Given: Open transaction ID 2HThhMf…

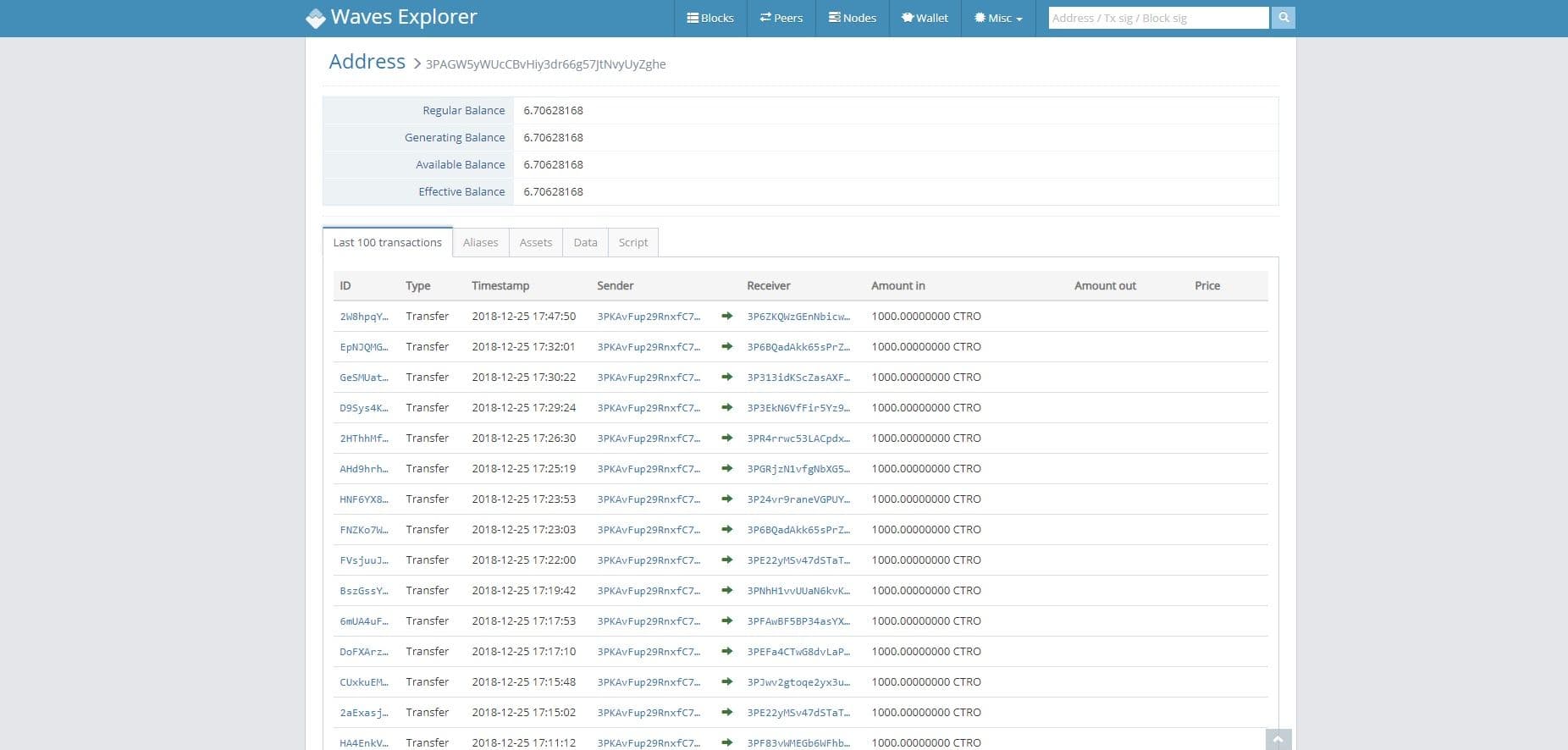Looking at the screenshot, I should tap(364, 438).
